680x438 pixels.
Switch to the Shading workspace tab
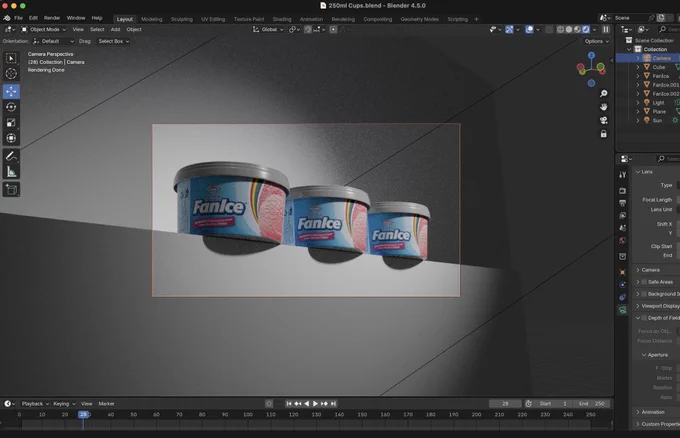tap(282, 19)
